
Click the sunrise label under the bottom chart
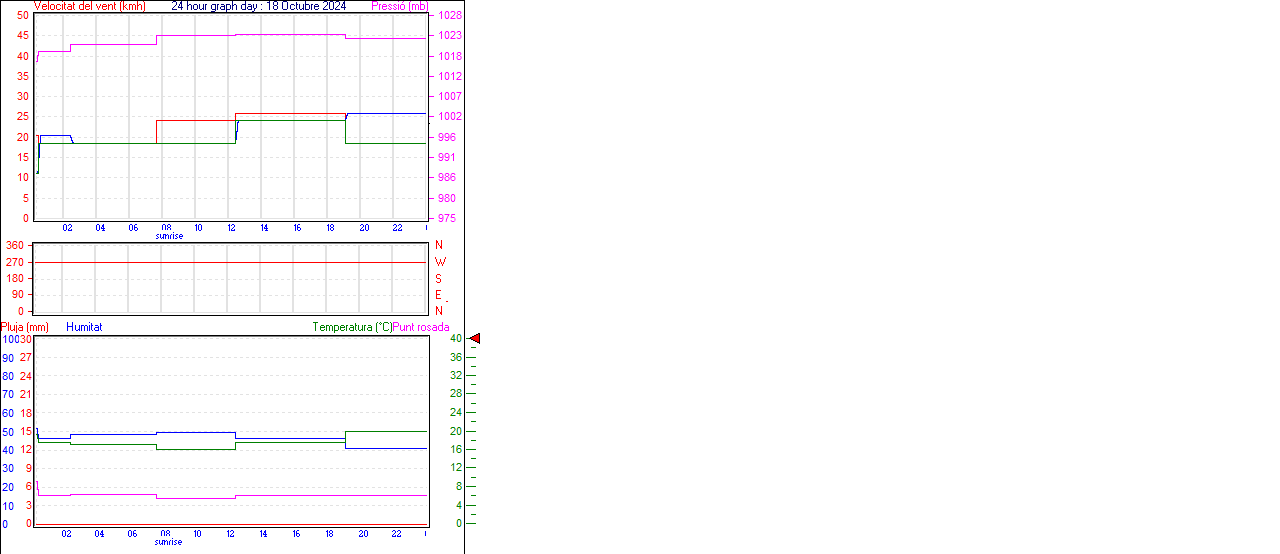pos(168,542)
